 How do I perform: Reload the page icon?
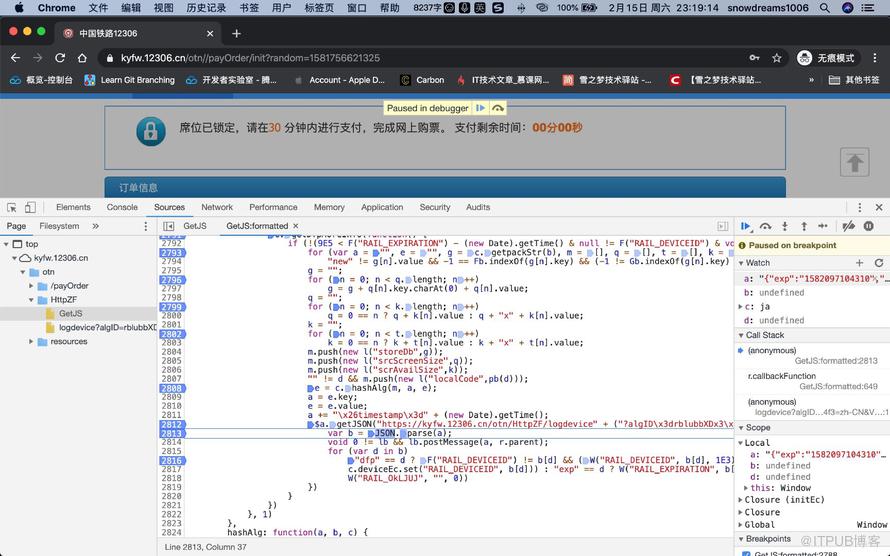coord(60,58)
